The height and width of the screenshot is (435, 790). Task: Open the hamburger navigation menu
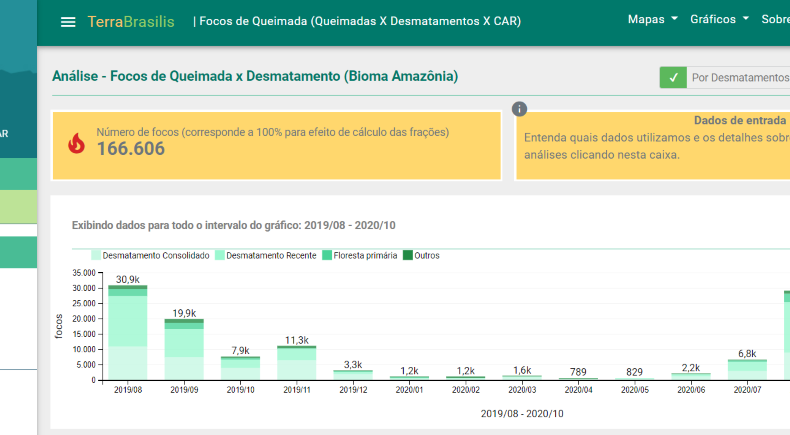(68, 22)
